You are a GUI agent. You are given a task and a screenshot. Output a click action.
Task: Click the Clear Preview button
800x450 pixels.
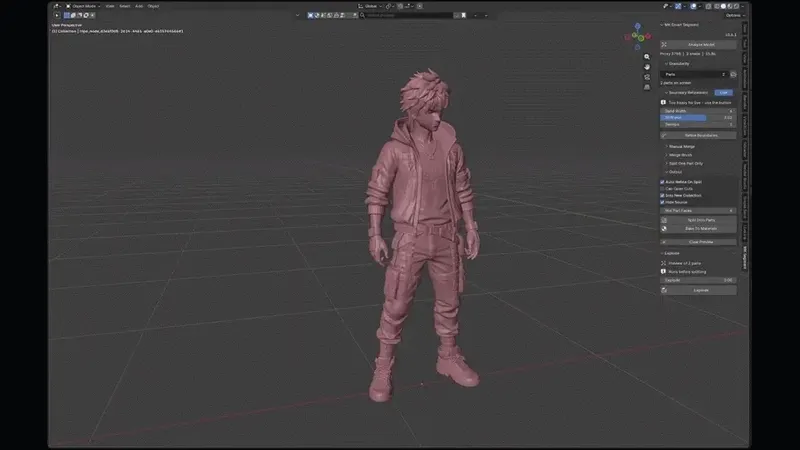coord(698,242)
